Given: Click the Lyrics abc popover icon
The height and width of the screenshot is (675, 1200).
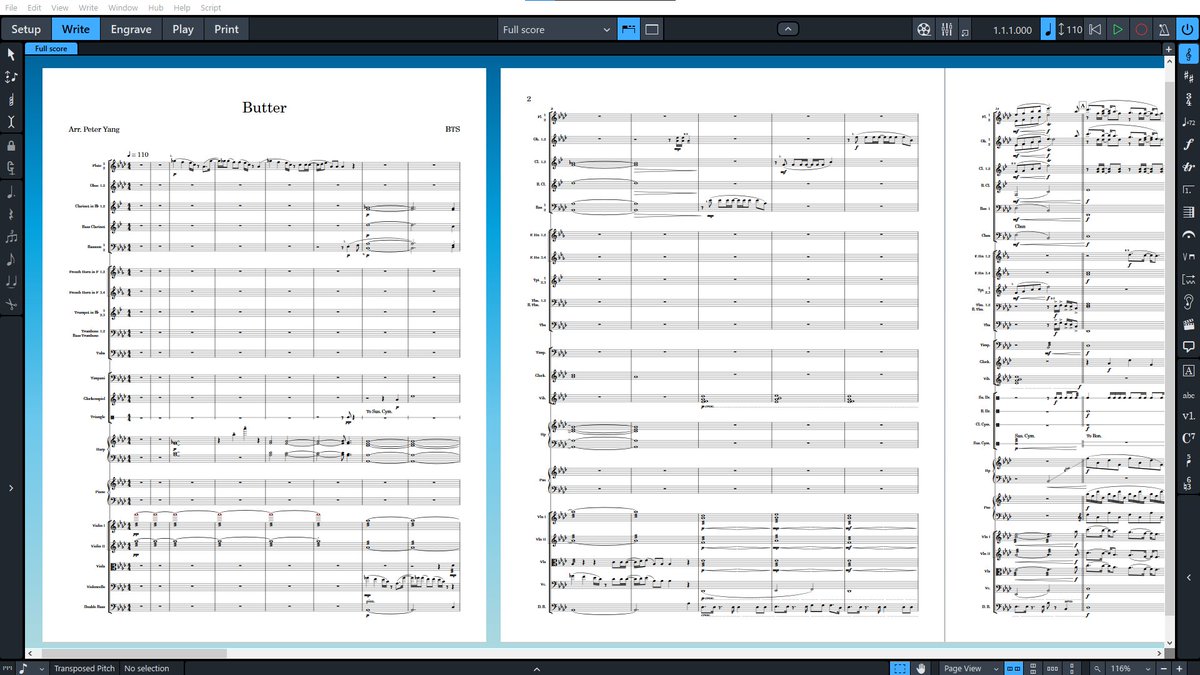Looking at the screenshot, I should pyautogui.click(x=1188, y=394).
